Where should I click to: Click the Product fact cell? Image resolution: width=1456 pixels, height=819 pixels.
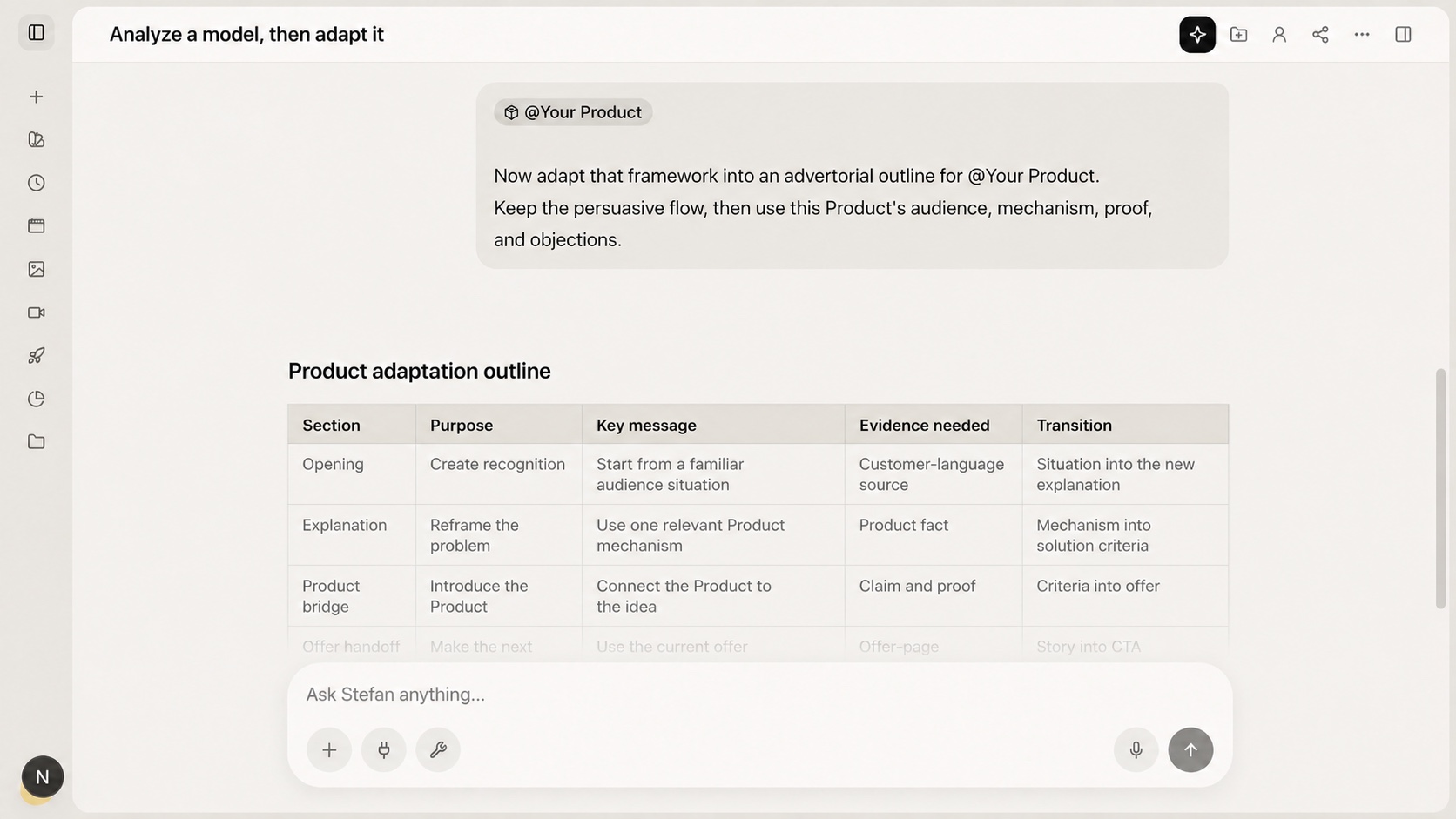coord(934,535)
